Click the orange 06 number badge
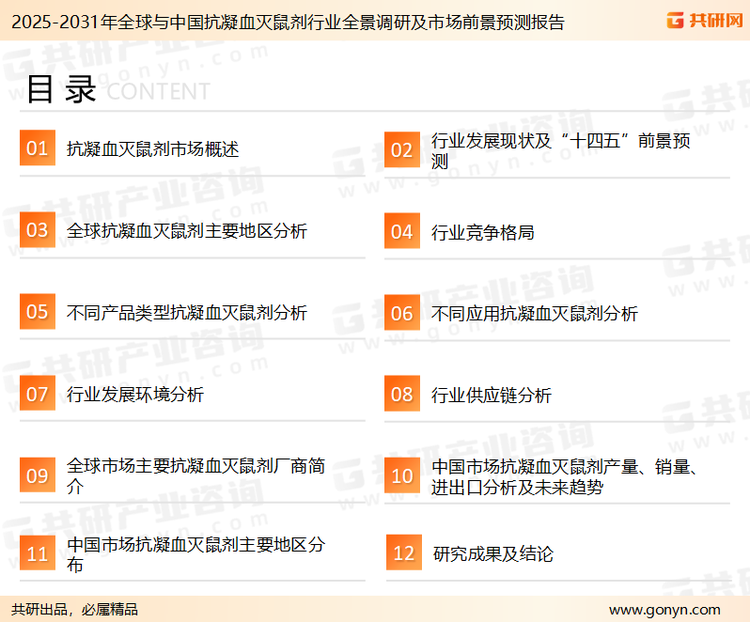This screenshot has width=750, height=622. (402, 313)
